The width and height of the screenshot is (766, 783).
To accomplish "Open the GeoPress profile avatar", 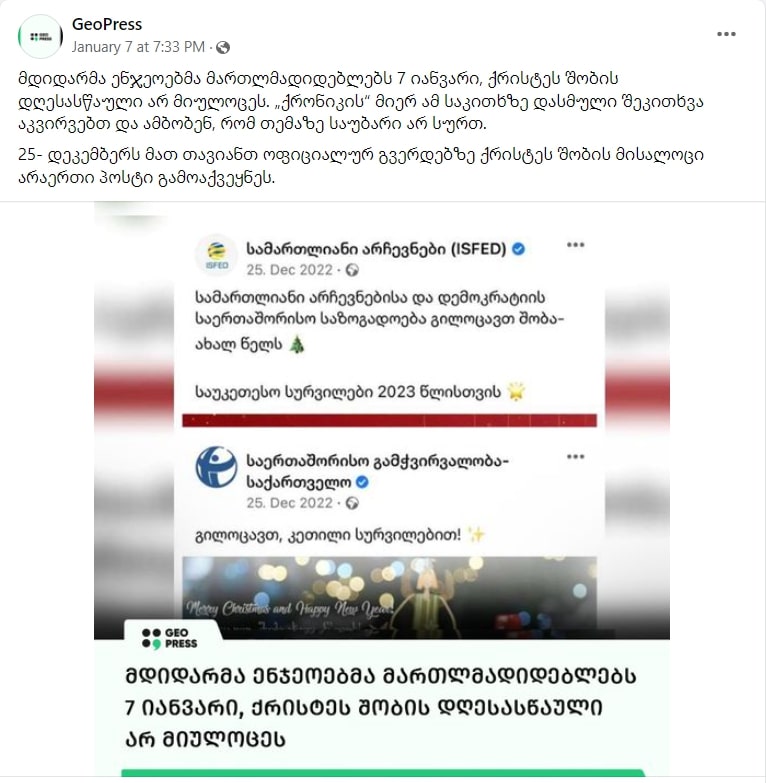I will (40, 36).
